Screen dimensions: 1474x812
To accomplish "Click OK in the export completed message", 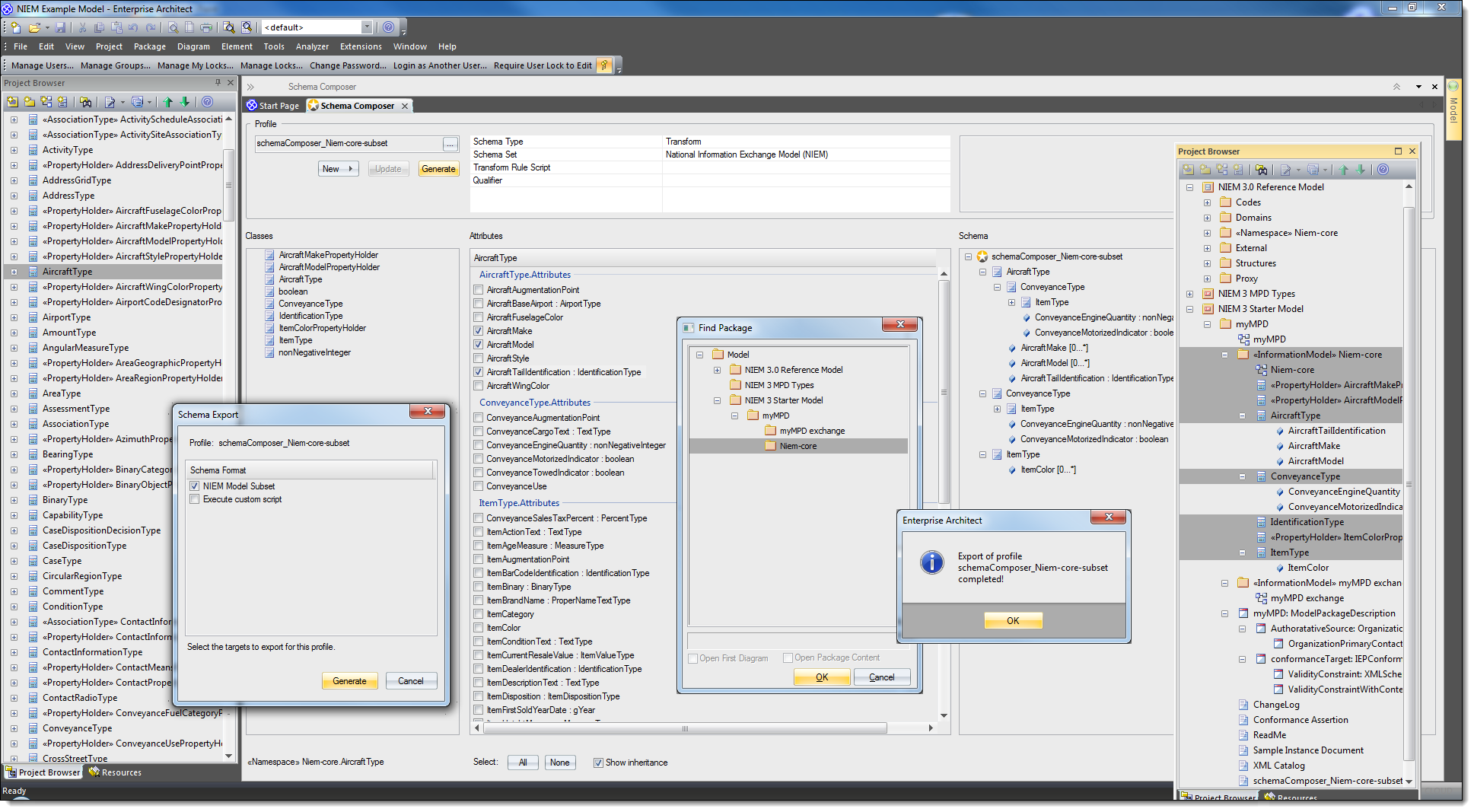I will tap(1013, 621).
